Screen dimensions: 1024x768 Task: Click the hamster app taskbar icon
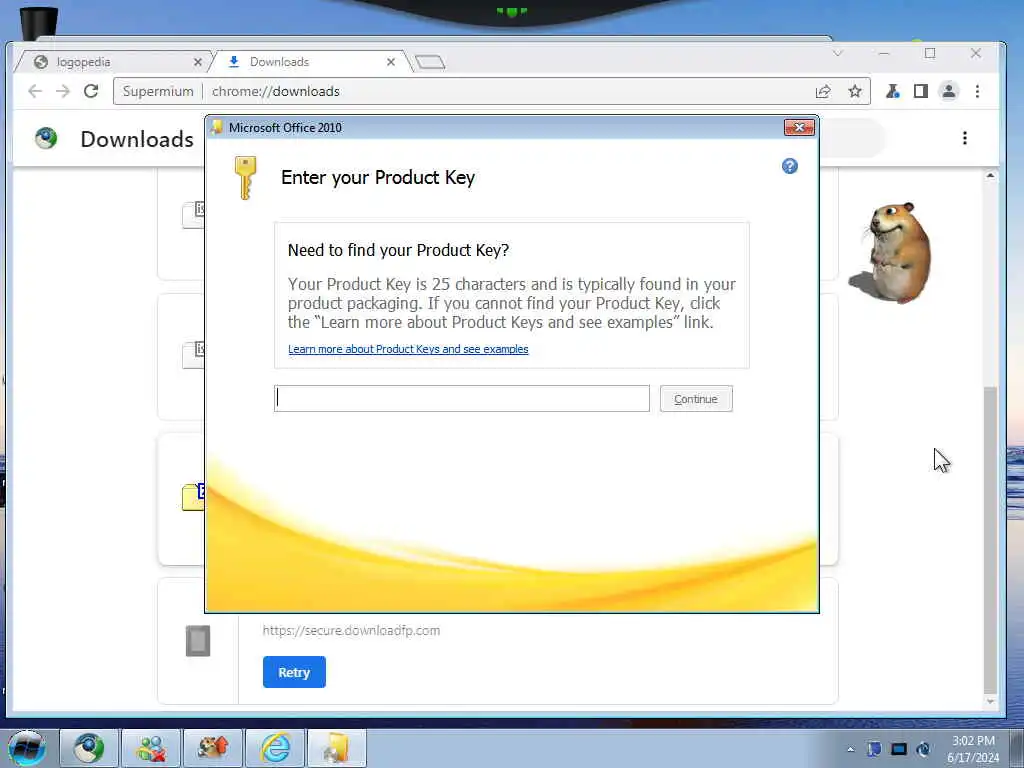tap(213, 748)
